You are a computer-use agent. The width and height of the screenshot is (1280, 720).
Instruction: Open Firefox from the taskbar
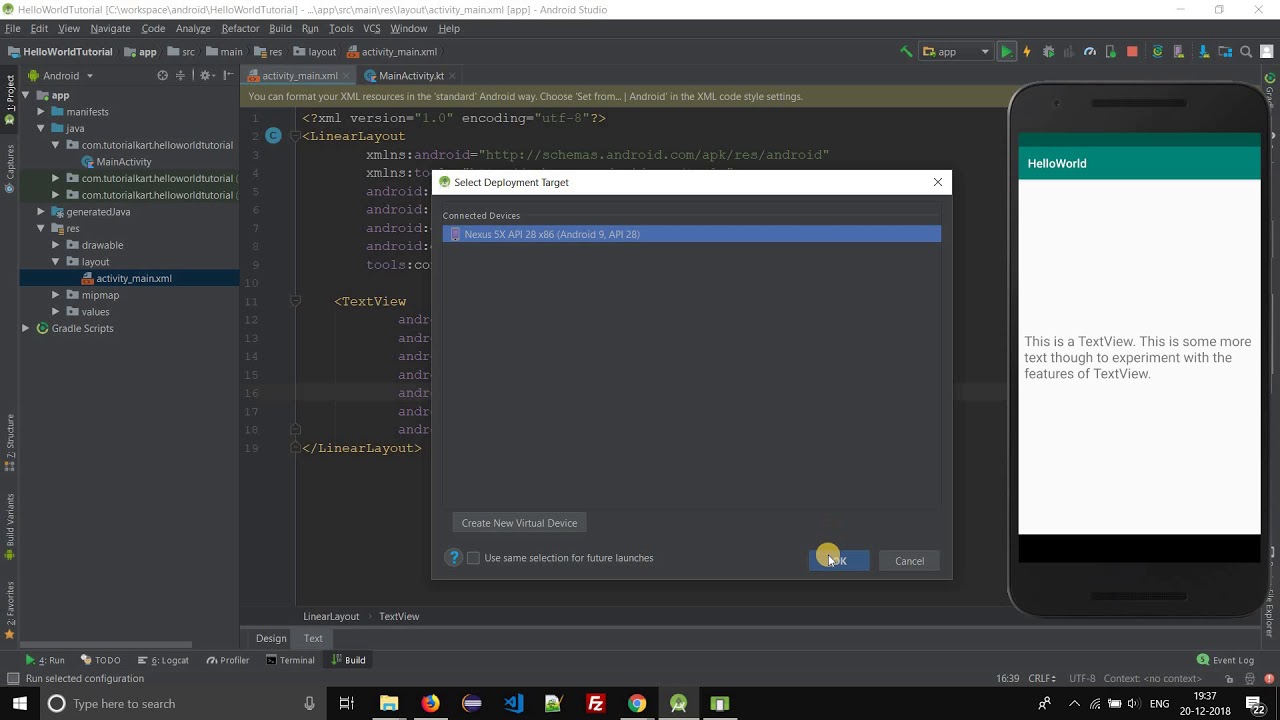pos(430,703)
